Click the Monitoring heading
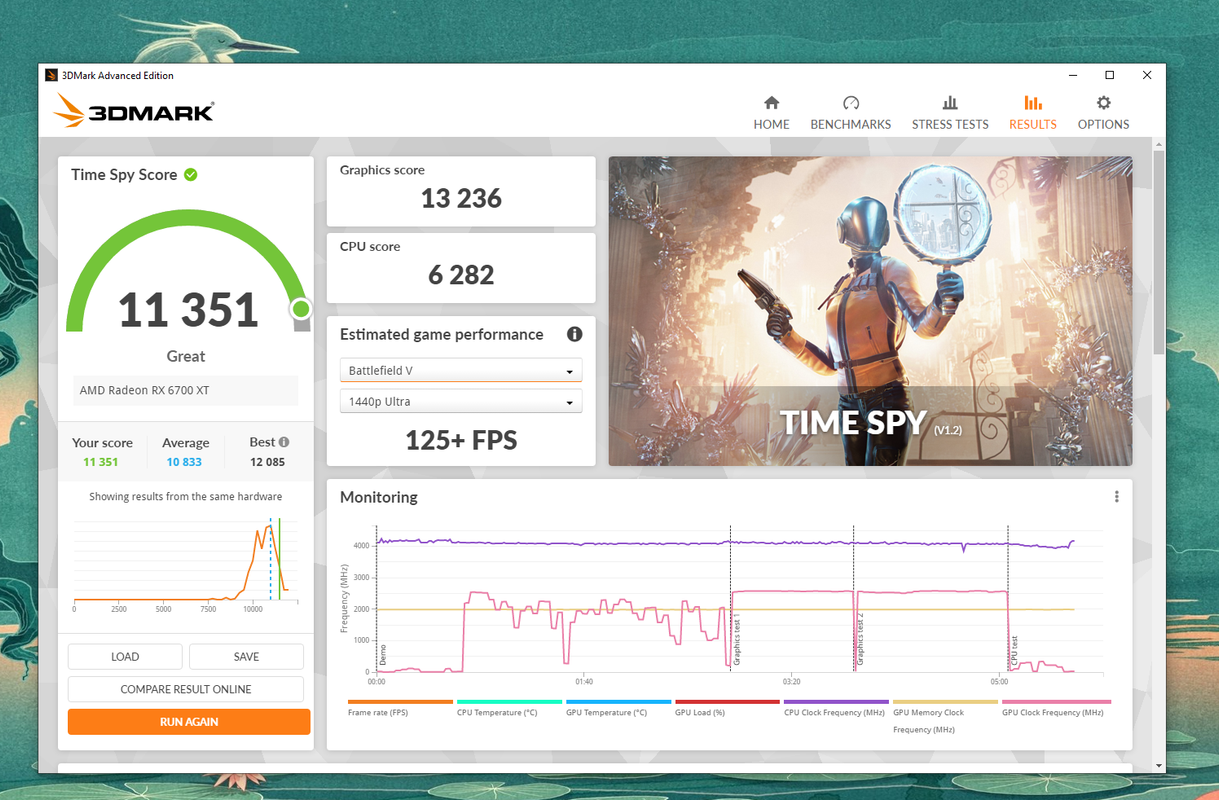The image size is (1219, 800). [x=379, y=497]
